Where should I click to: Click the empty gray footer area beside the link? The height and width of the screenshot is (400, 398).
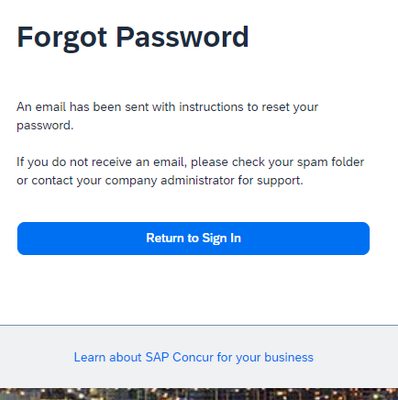pyautogui.click(x=355, y=357)
